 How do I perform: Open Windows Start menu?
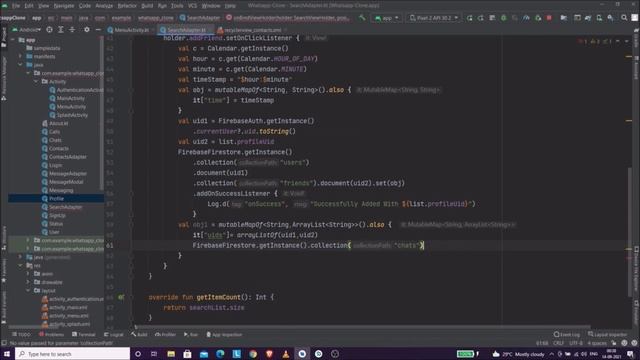[7, 354]
